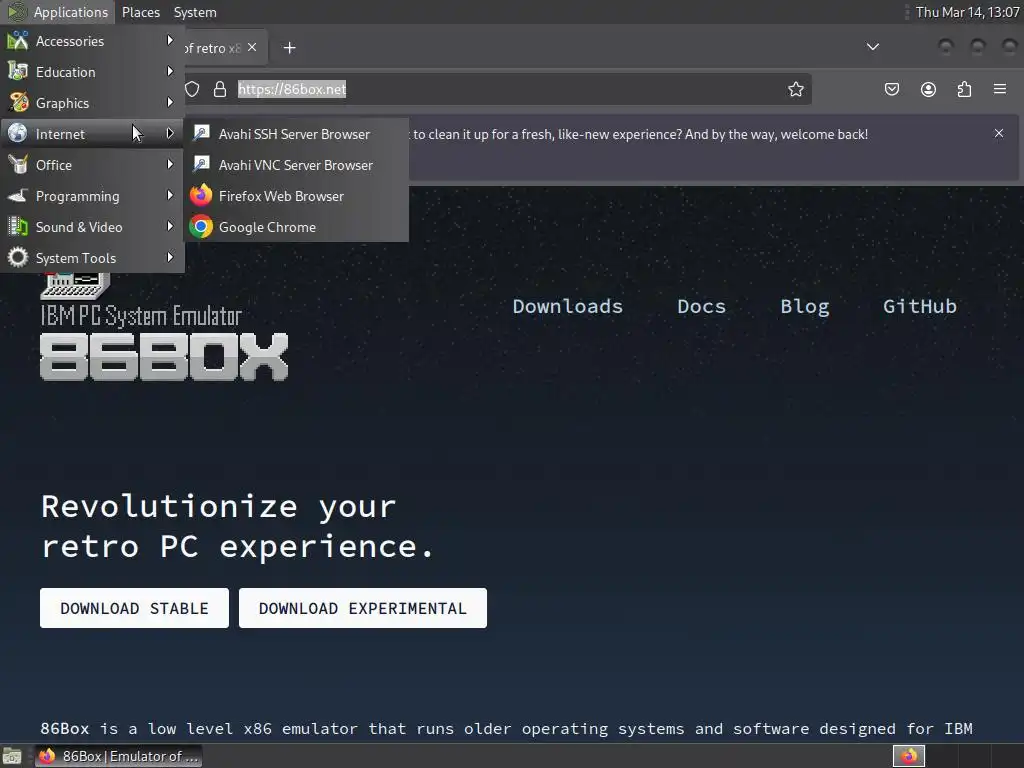Viewport: 1024px width, 768px height.
Task: Click the Accessories category icon
Action: click(x=18, y=40)
